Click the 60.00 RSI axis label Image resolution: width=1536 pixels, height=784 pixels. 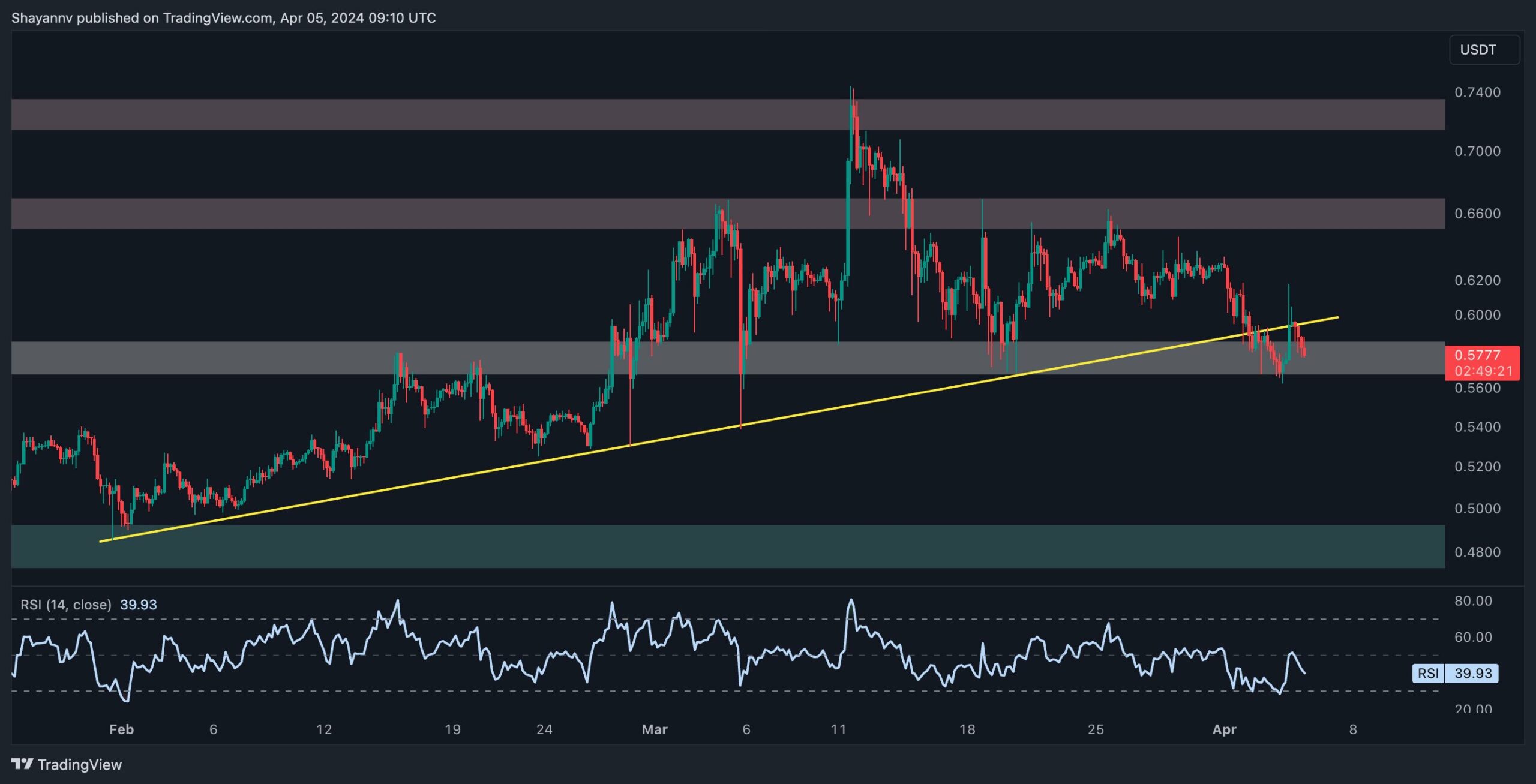coord(1473,637)
